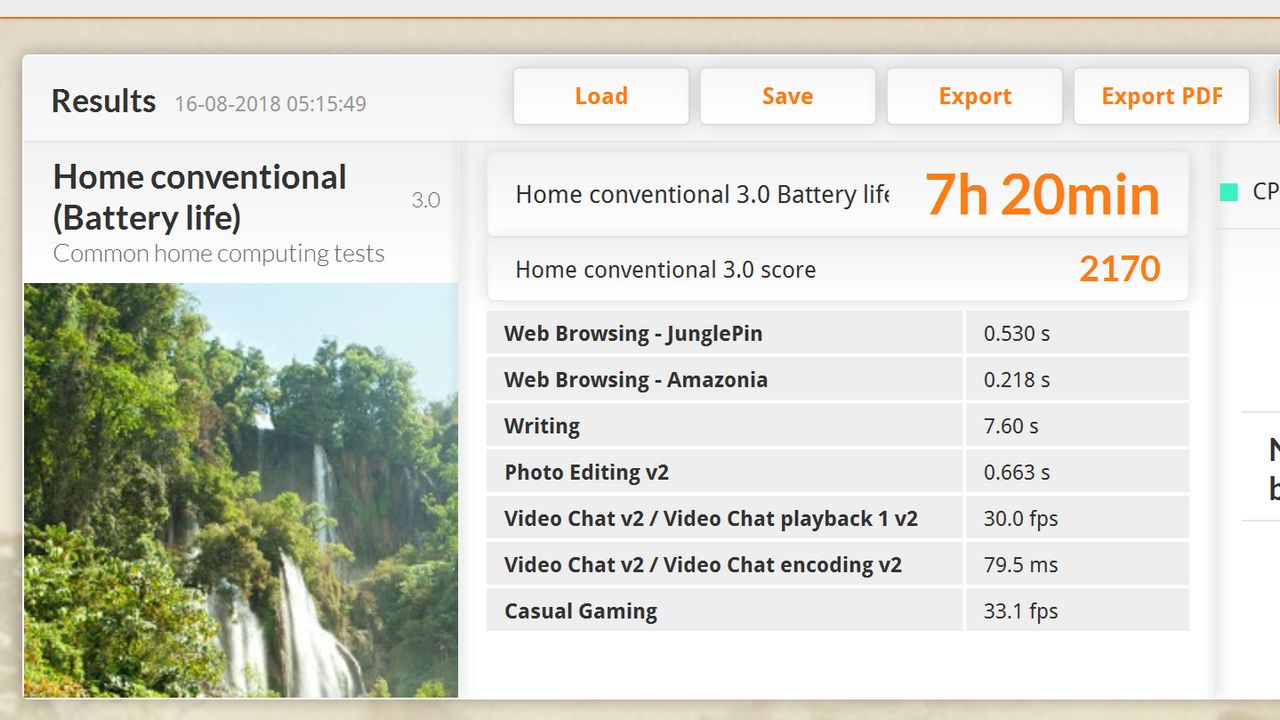Click the Home conventional (Battery life) title
The image size is (1280, 720).
200,197
